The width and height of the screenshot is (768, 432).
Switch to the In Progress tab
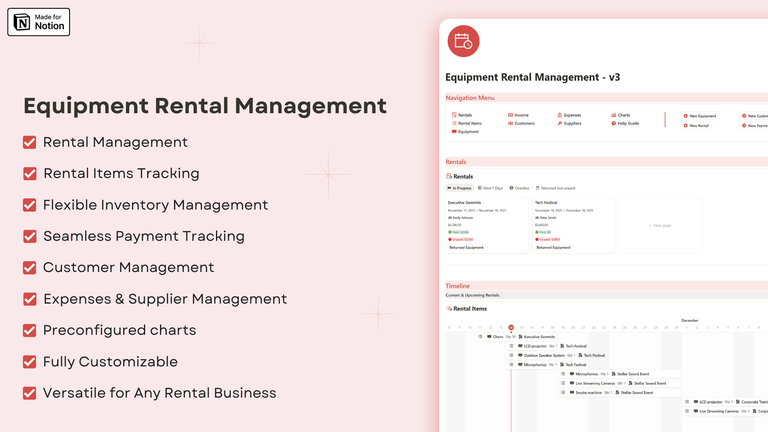pyautogui.click(x=459, y=187)
